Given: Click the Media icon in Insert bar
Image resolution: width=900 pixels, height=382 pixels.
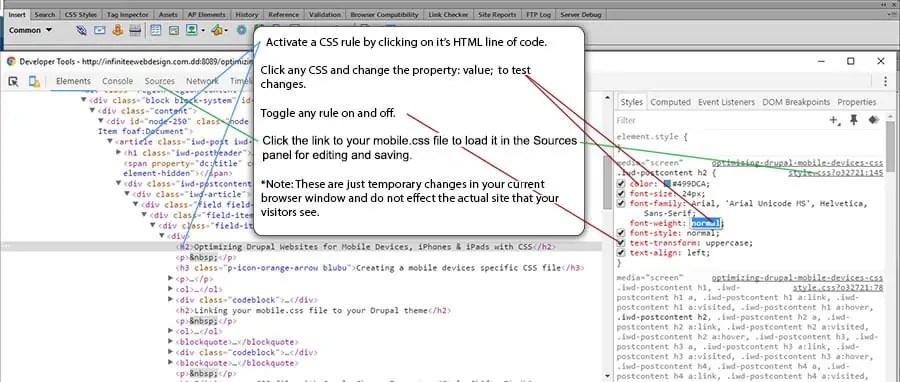Looking at the screenshot, I should pos(217,30).
